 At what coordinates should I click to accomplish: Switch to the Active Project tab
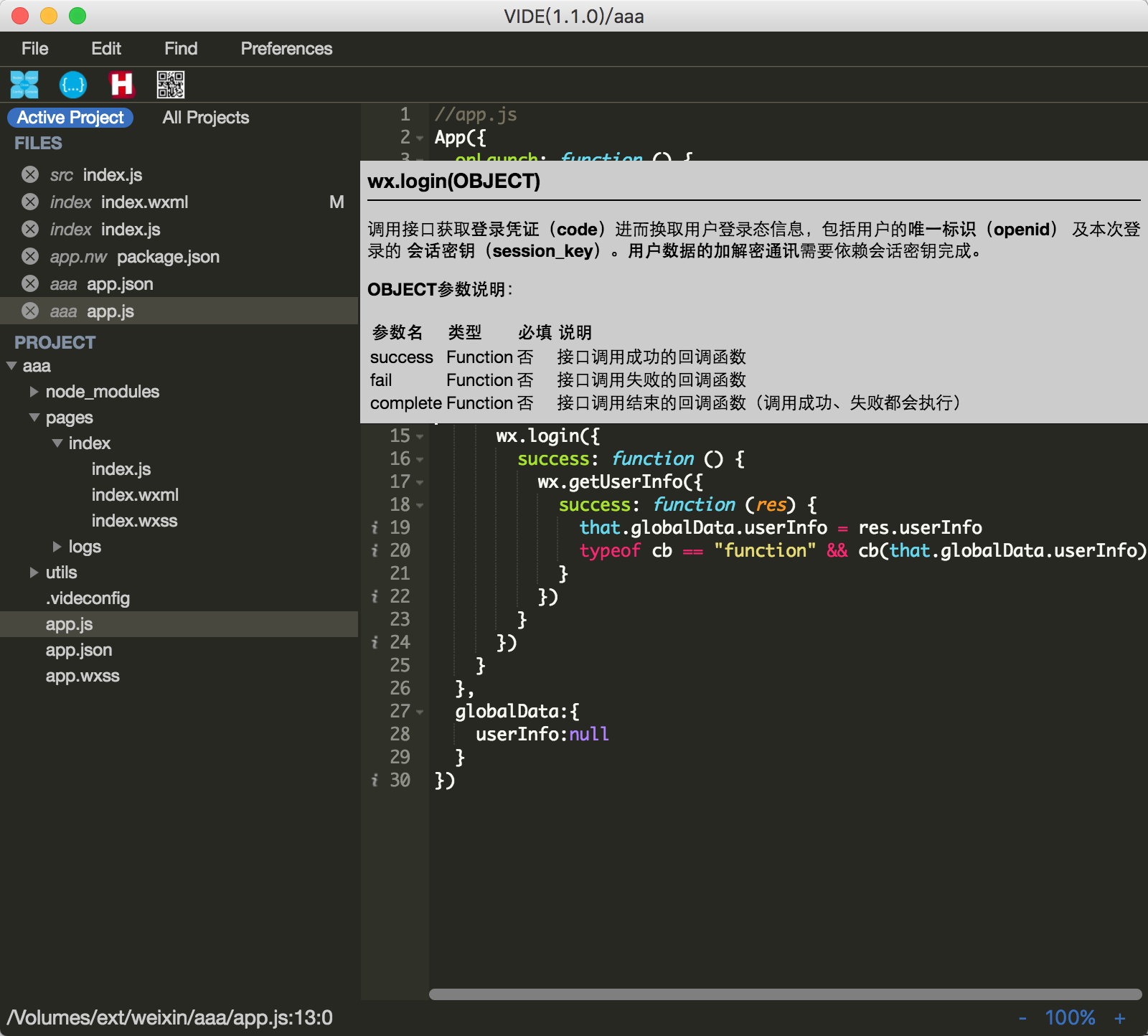[70, 118]
